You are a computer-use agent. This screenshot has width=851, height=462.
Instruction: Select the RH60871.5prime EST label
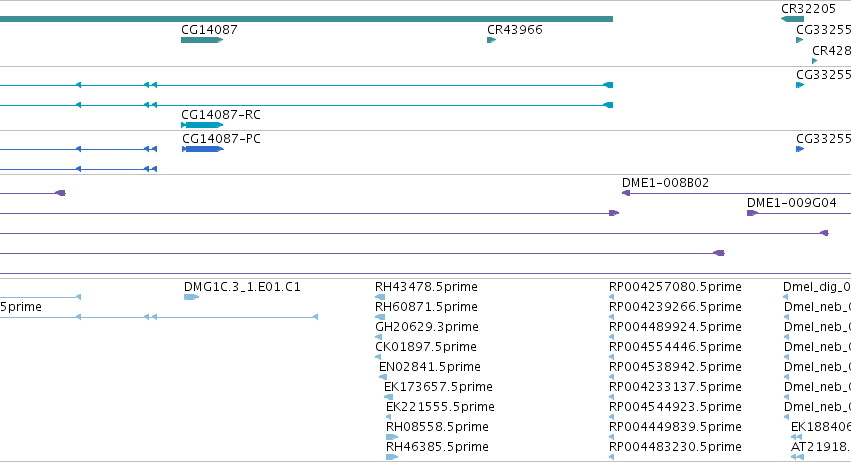[426, 307]
